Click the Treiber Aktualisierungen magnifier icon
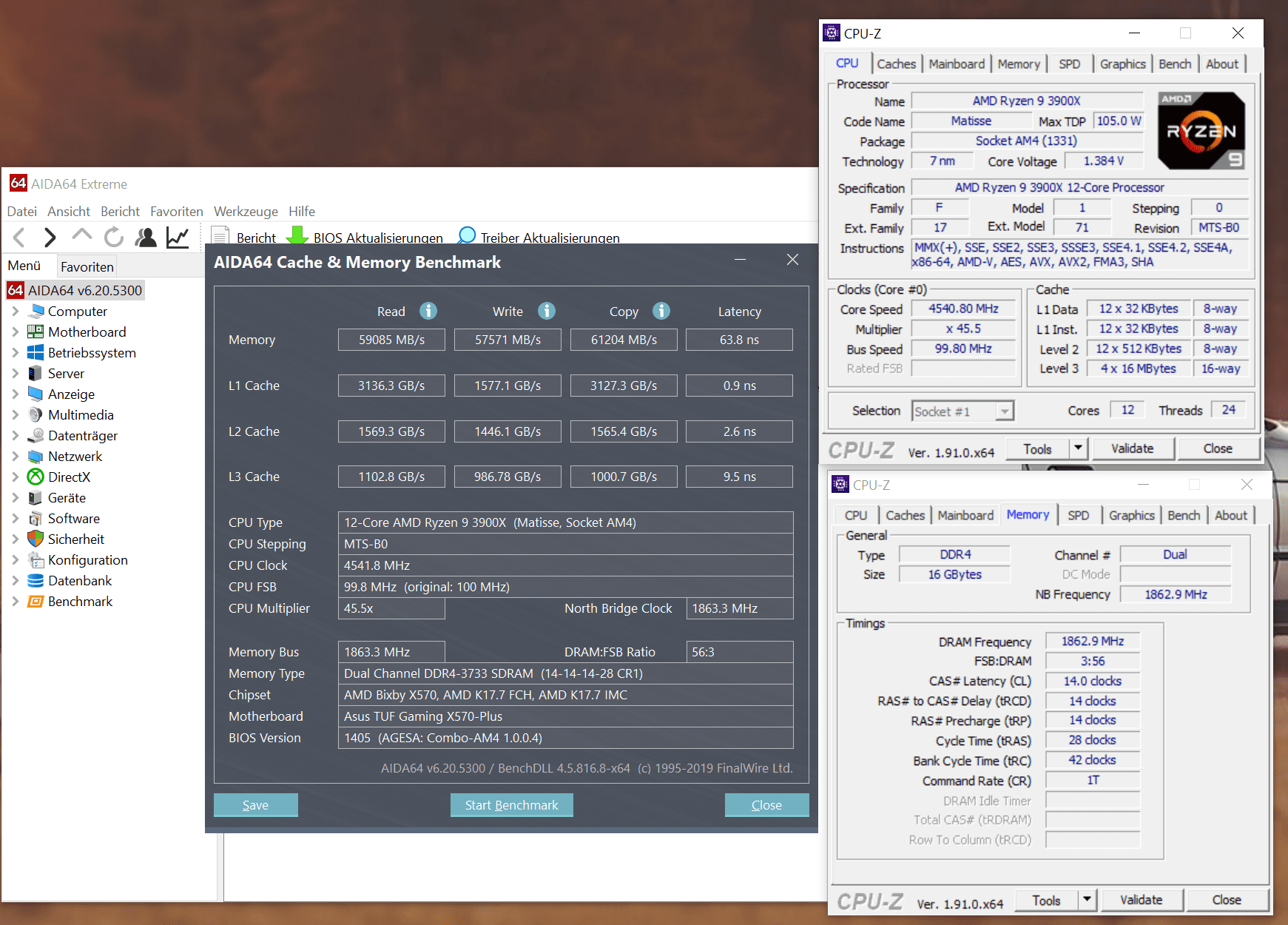The height and width of the screenshot is (925, 1288). pos(466,235)
